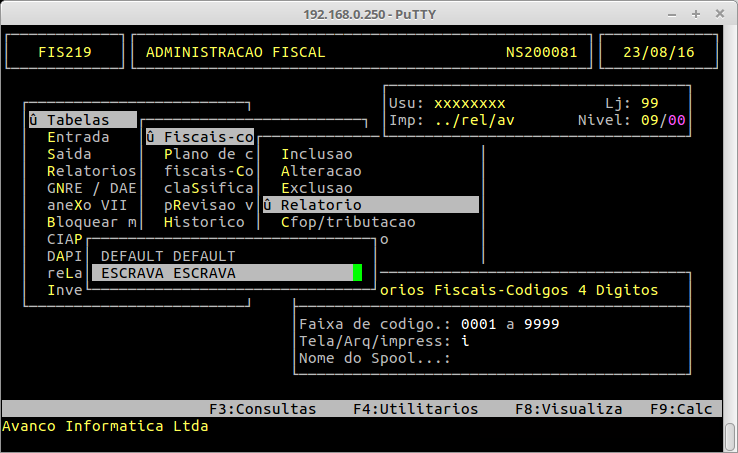Select the Inclusao menu option
Viewport: 738px width, 453px height.
pyautogui.click(x=316, y=154)
